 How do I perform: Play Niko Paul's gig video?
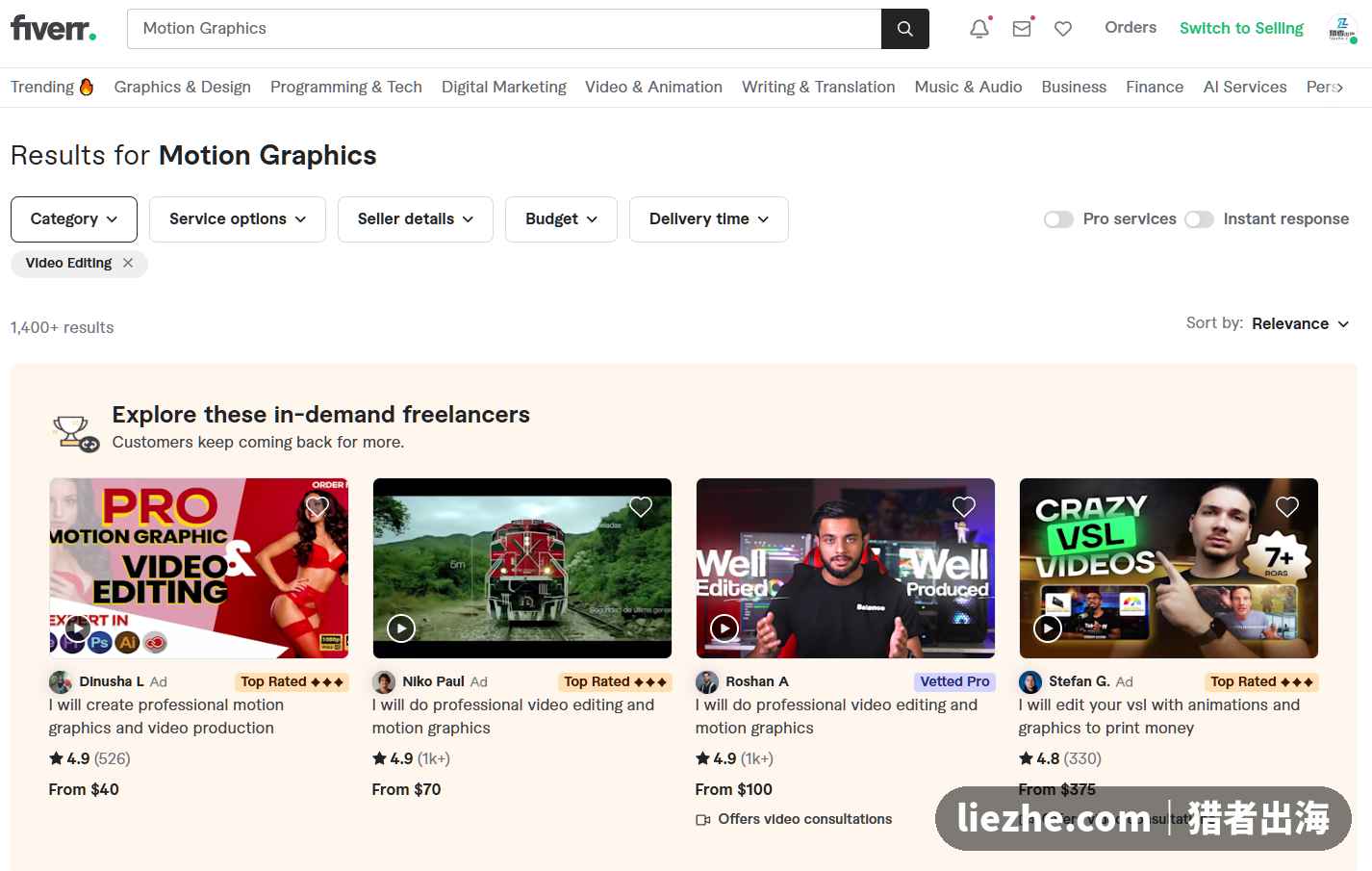400,628
